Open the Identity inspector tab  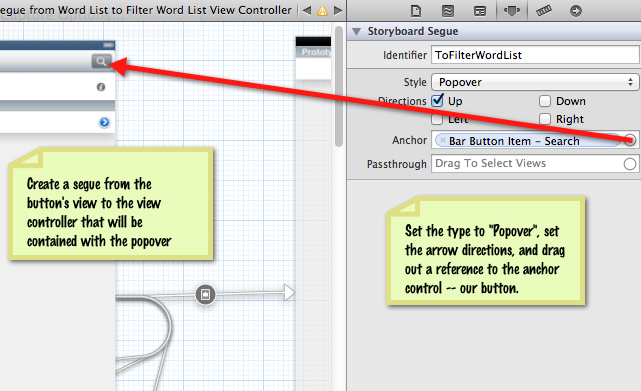480,11
